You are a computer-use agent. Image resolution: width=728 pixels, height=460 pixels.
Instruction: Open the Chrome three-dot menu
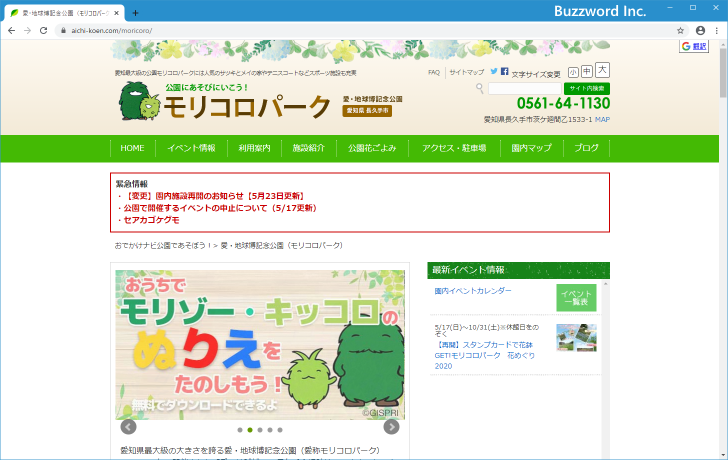(x=717, y=31)
